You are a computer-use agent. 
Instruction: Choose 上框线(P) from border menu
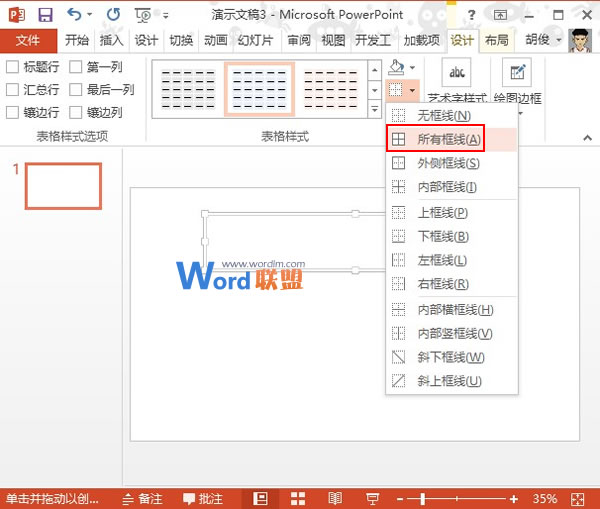point(452,212)
